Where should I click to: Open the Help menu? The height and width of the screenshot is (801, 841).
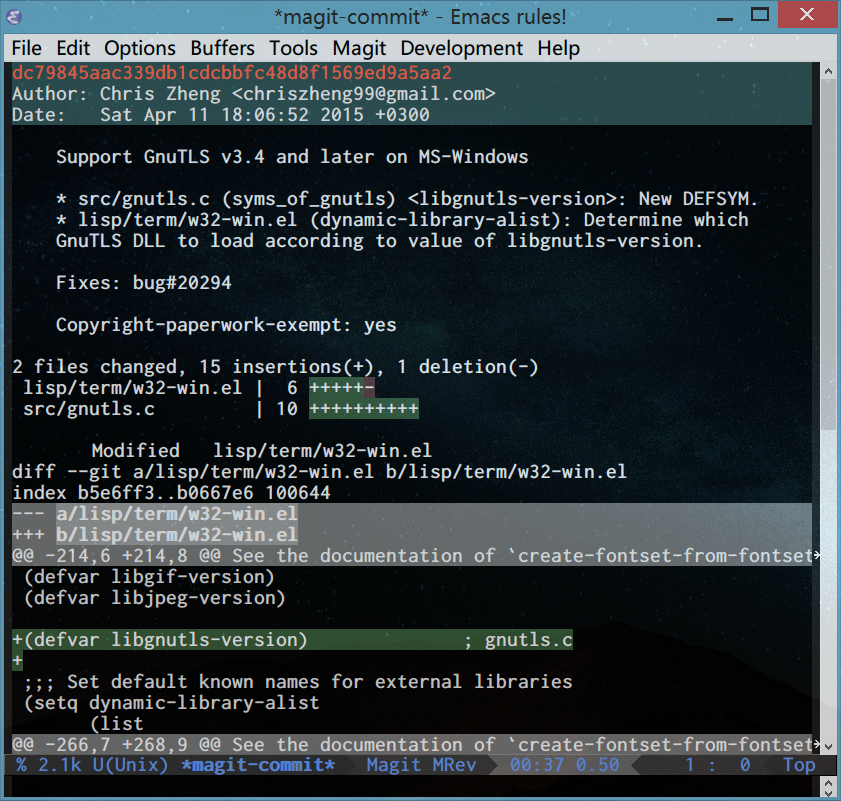click(x=557, y=48)
